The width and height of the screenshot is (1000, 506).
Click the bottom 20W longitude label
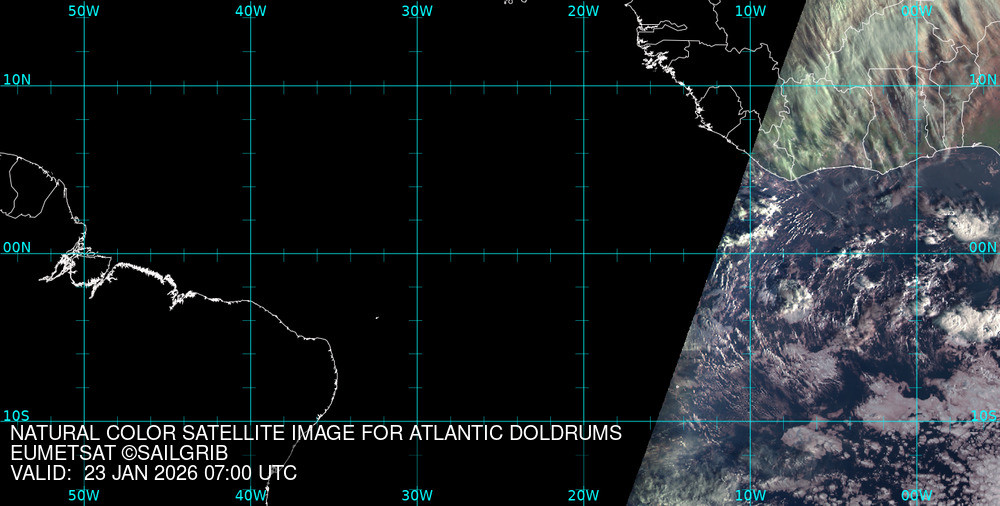[583, 495]
